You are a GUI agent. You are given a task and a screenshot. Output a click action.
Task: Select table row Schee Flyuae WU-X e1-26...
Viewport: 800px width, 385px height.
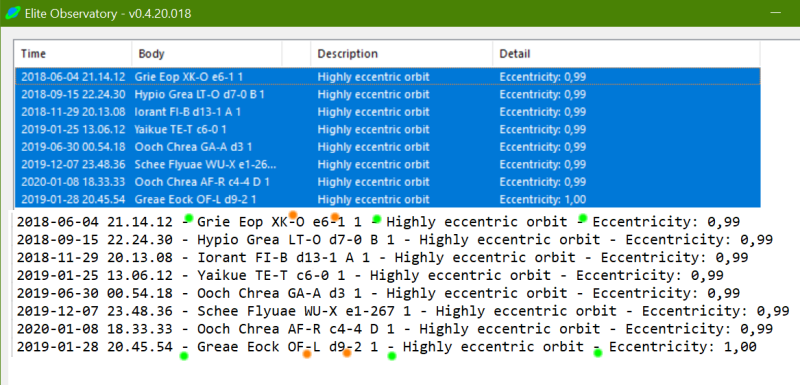pyautogui.click(x=388, y=164)
